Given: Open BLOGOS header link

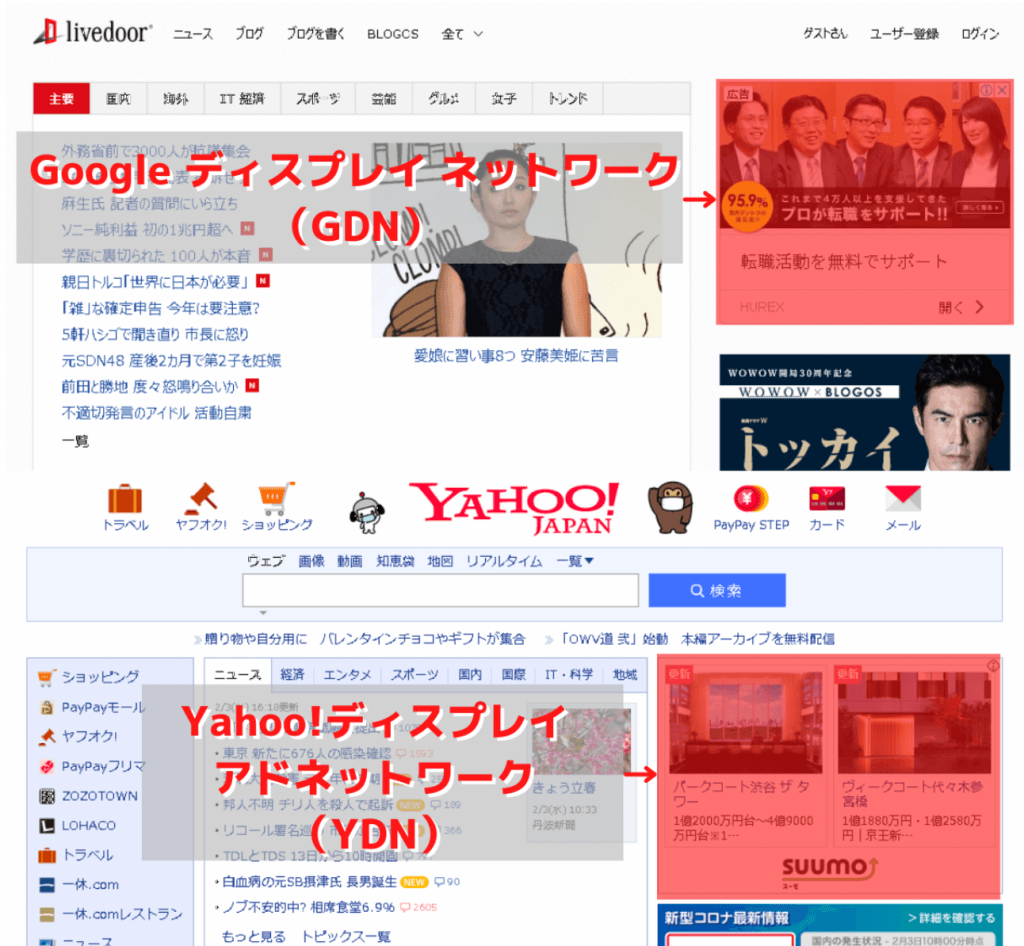Looking at the screenshot, I should [x=392, y=34].
